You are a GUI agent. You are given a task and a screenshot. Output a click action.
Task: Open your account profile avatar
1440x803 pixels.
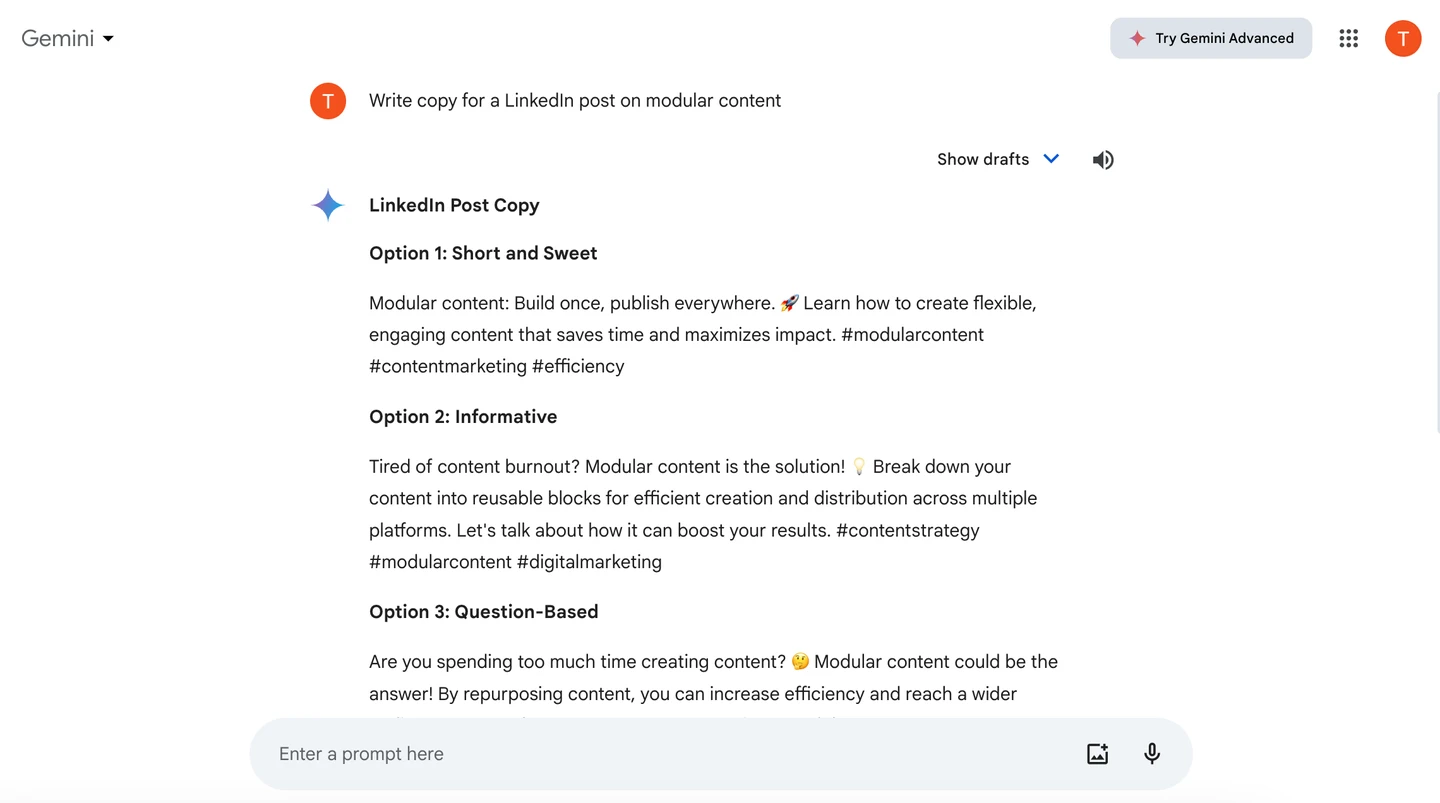(x=1402, y=38)
